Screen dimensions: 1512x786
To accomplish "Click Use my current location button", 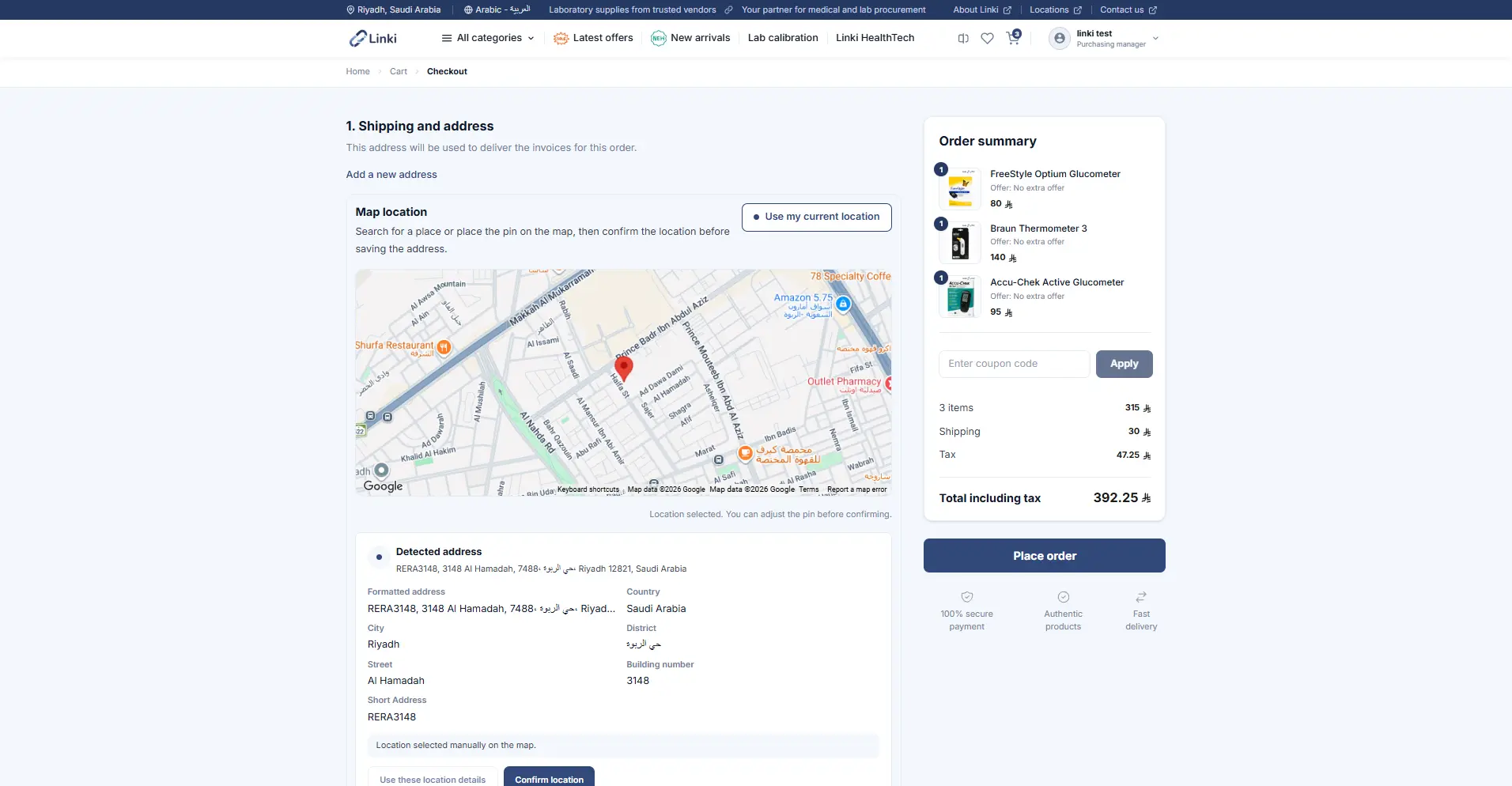I will click(x=817, y=217).
